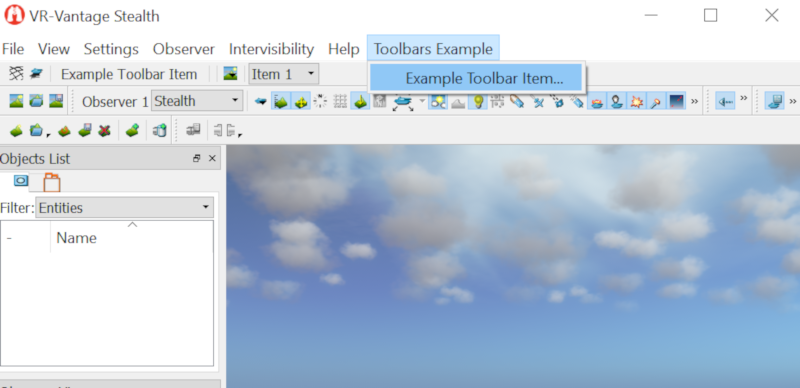This screenshot has width=800, height=388.
Task: Click the database cylinder add icon
Action: point(160,131)
